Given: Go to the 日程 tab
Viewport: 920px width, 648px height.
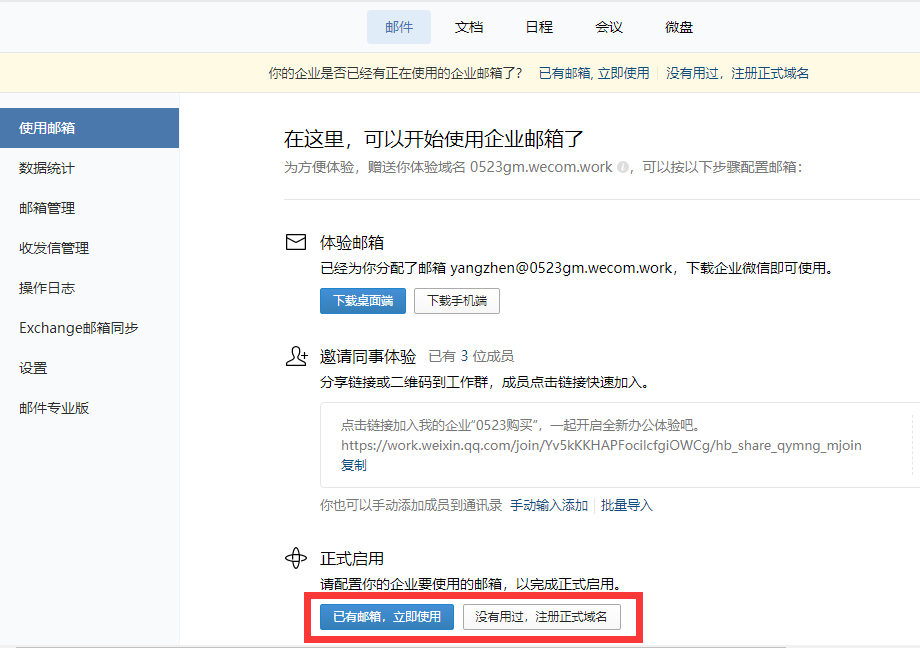Looking at the screenshot, I should point(539,27).
